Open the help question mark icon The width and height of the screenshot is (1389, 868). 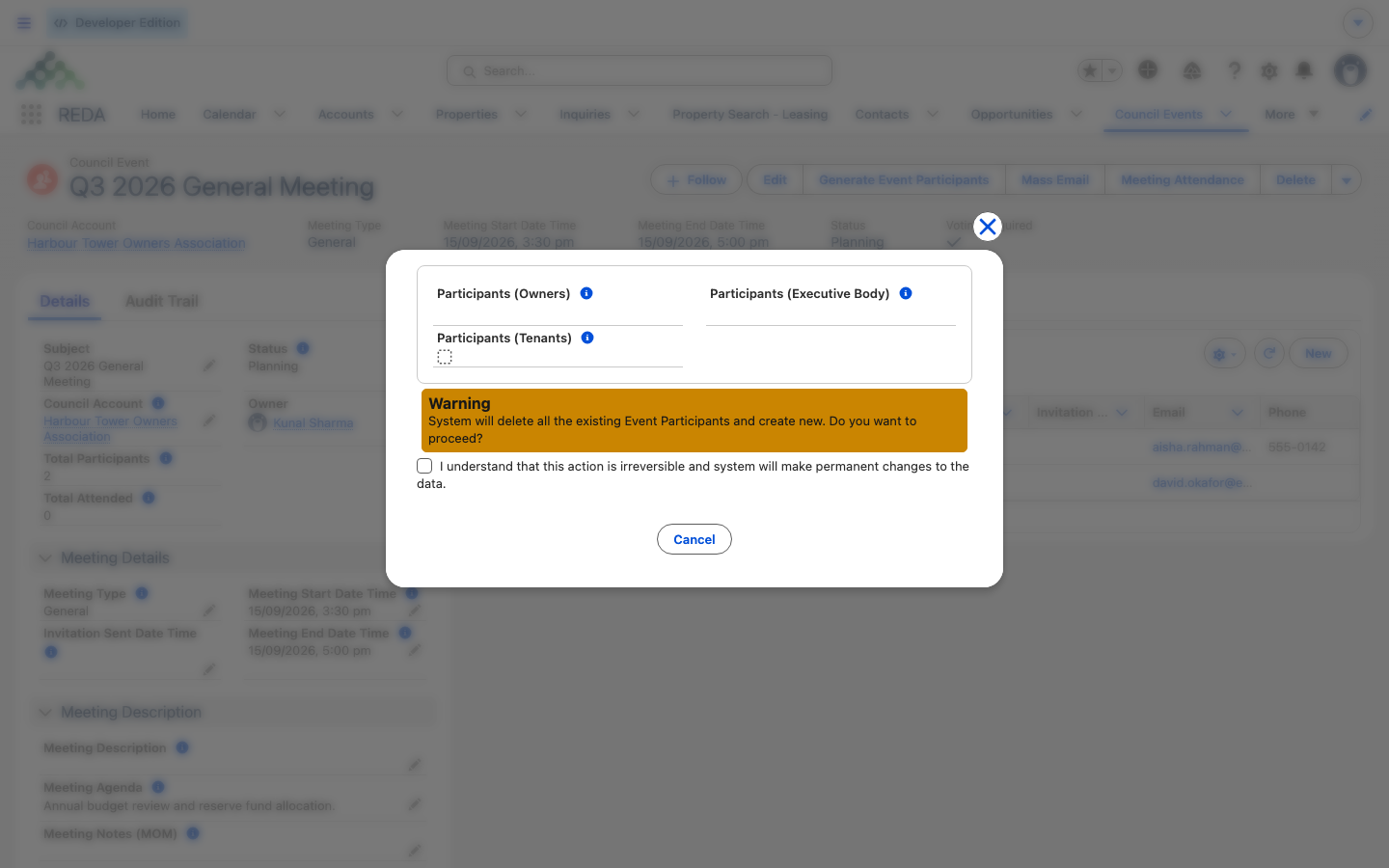pyautogui.click(x=1234, y=70)
